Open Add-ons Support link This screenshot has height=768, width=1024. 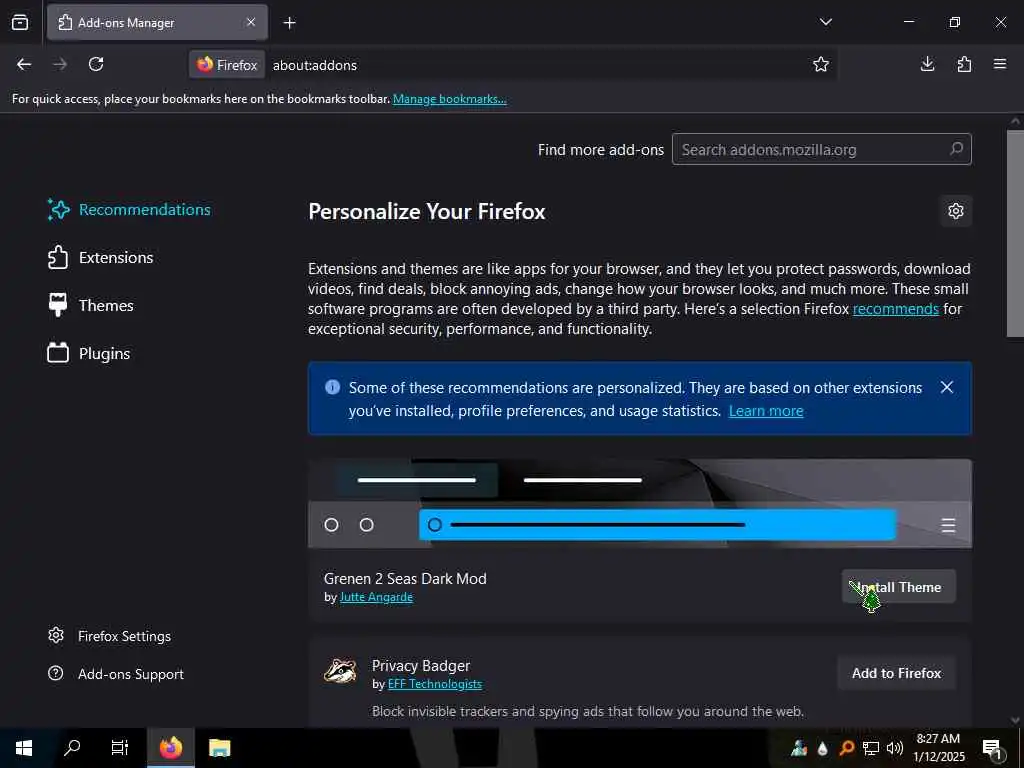(116, 674)
